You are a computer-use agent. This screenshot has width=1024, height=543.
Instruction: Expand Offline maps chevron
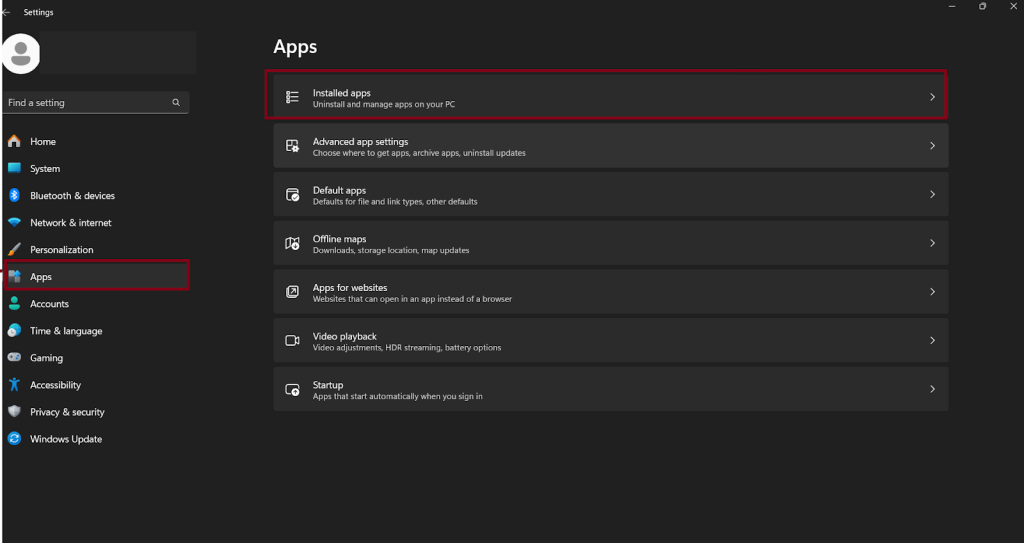pyautogui.click(x=933, y=243)
